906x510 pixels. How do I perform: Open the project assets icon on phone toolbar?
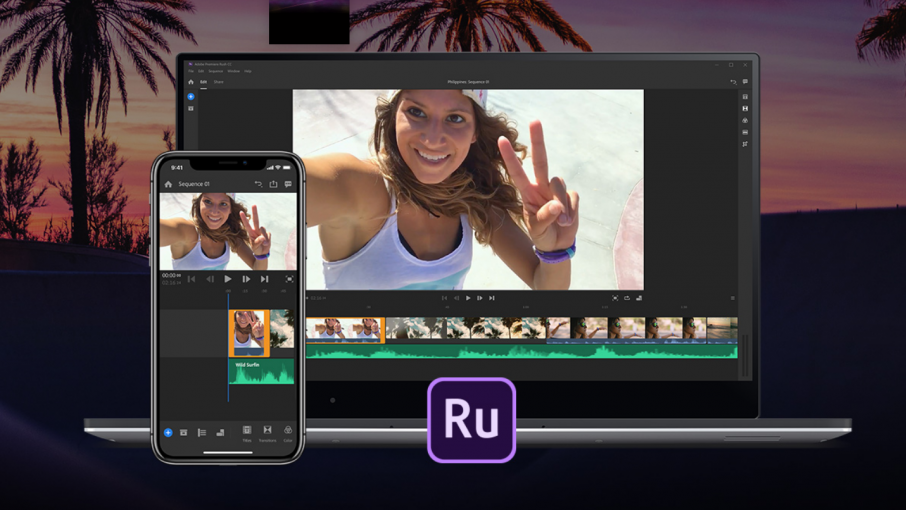click(x=183, y=433)
